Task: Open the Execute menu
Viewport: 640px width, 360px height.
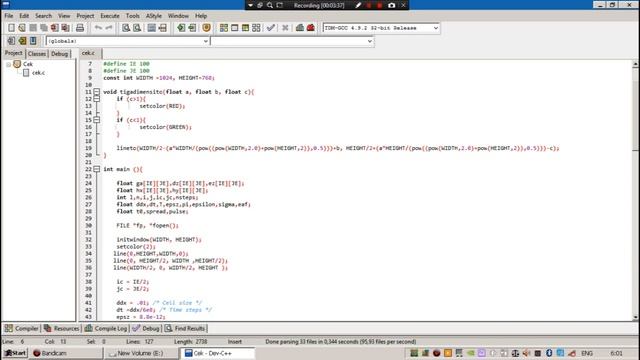Action: [110, 16]
